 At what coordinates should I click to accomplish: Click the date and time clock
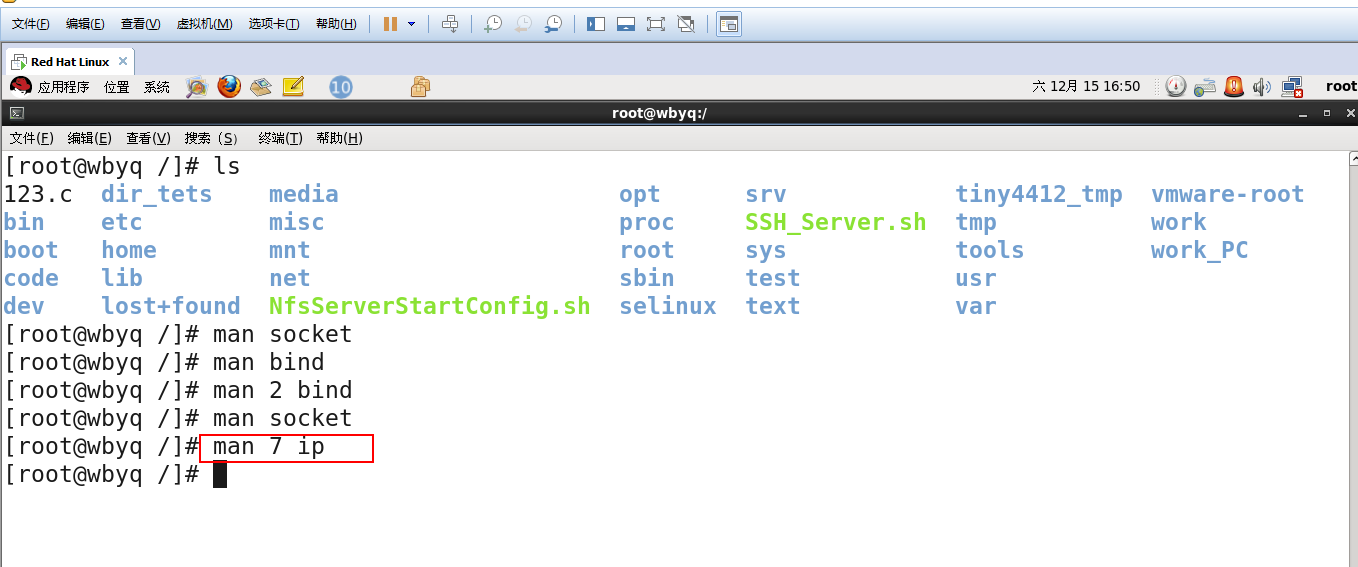1086,87
